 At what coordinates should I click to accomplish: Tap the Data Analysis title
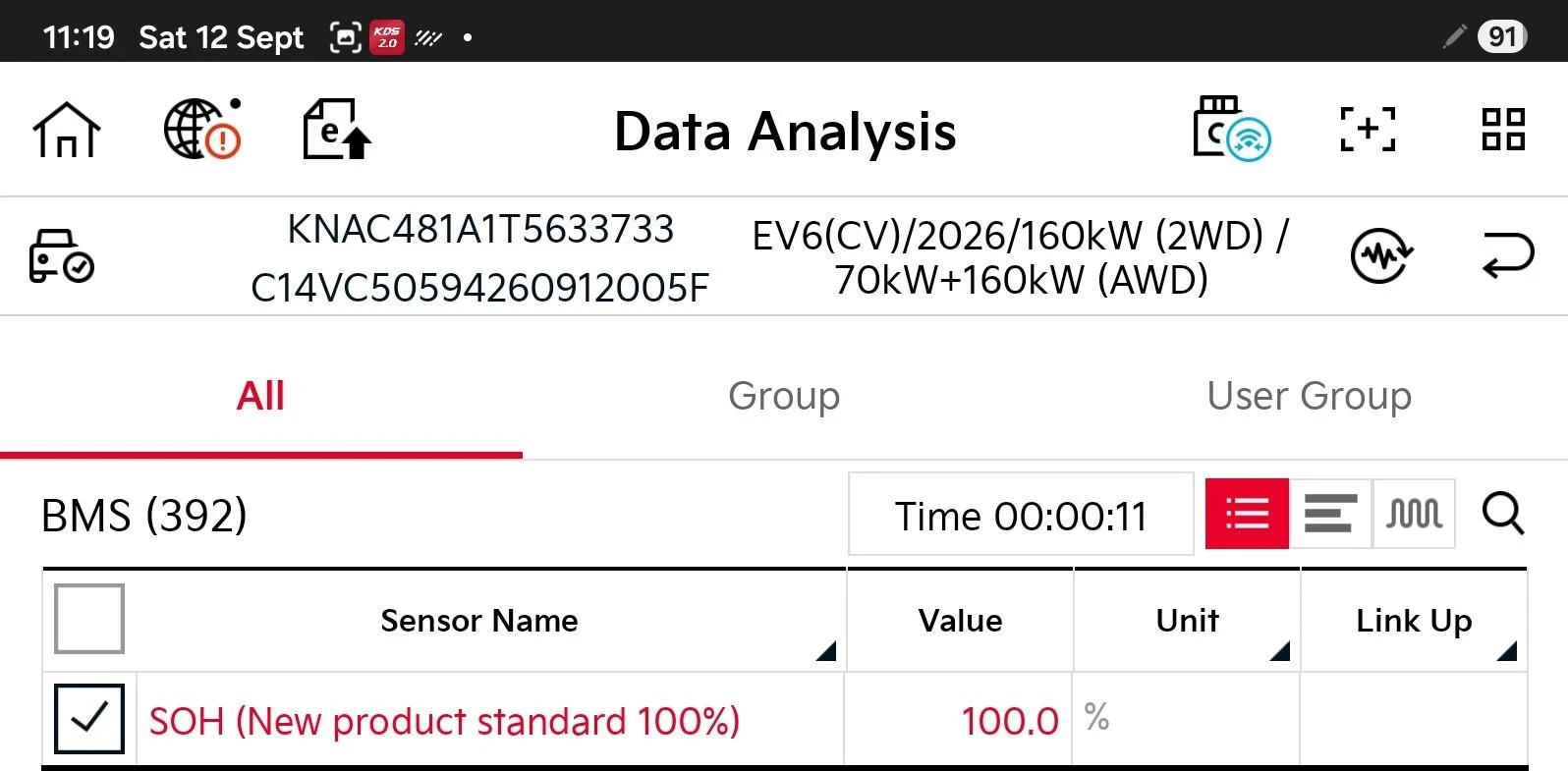coord(785,131)
